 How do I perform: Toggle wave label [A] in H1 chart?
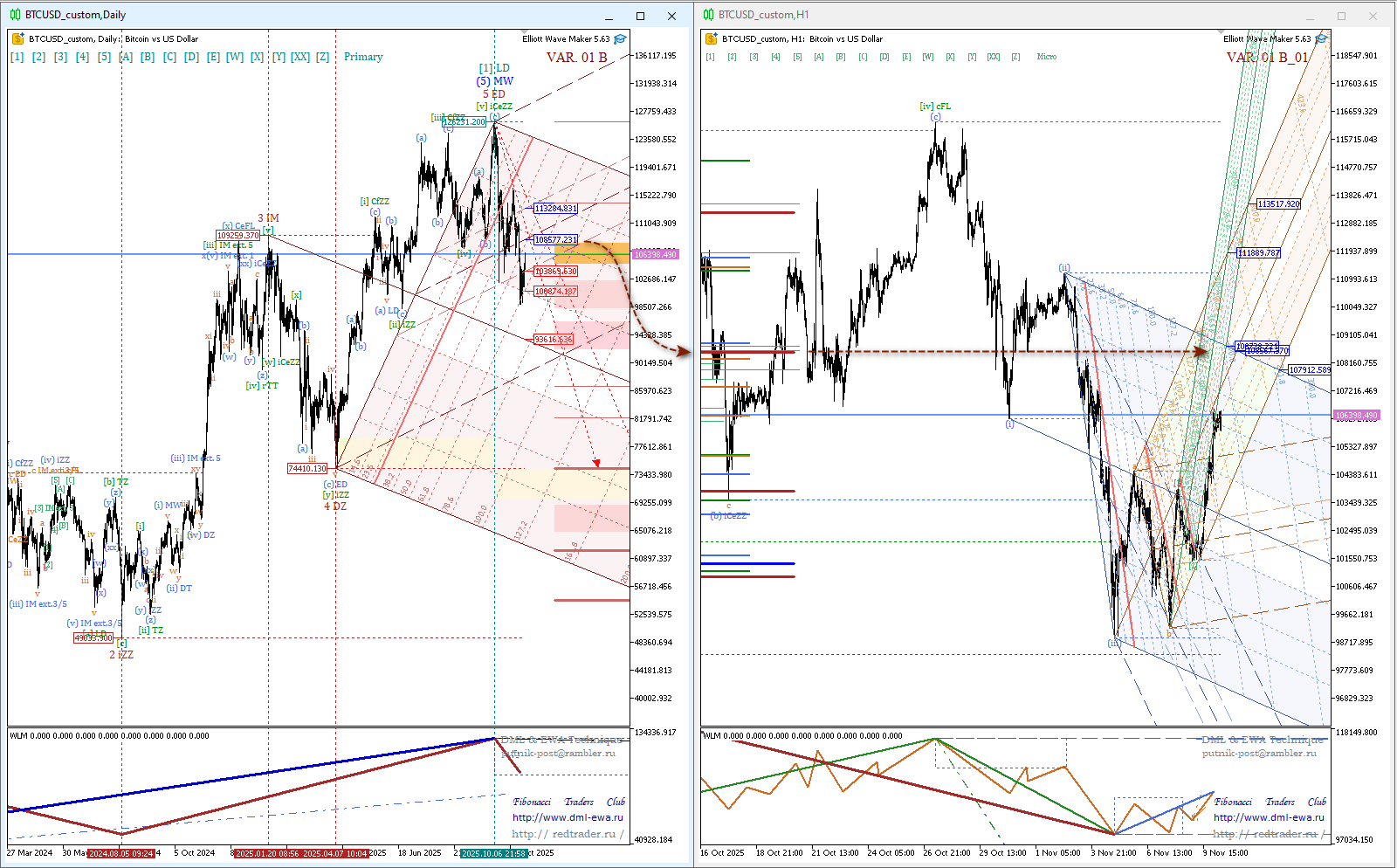tap(818, 57)
